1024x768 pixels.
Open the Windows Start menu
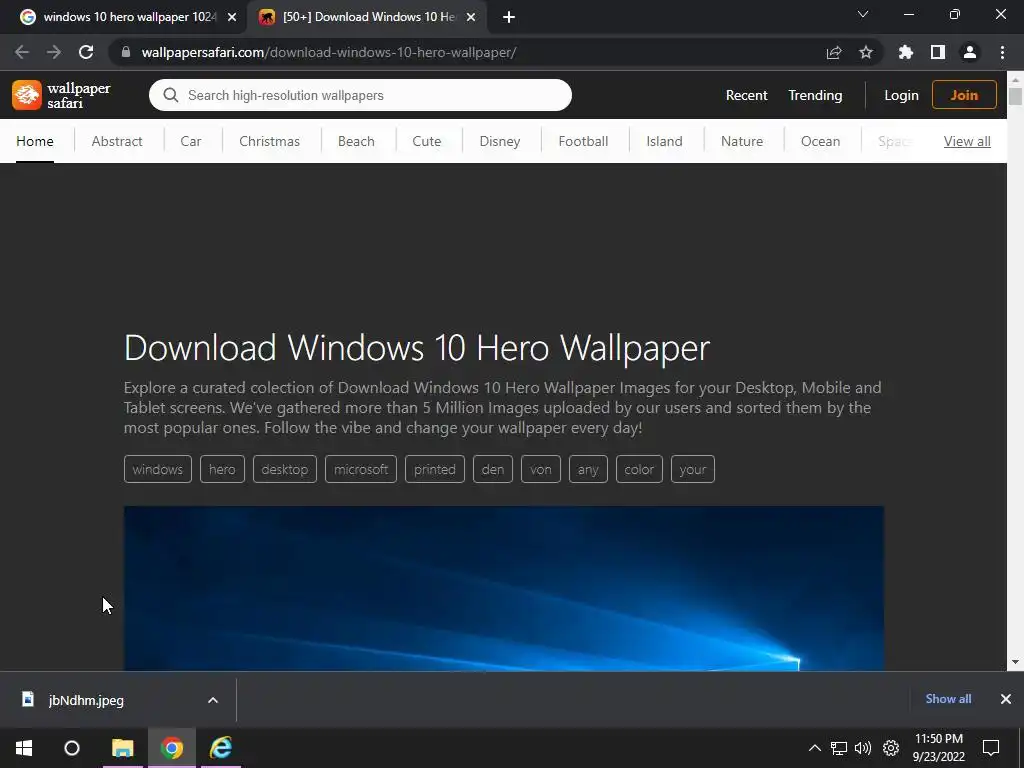coord(24,748)
